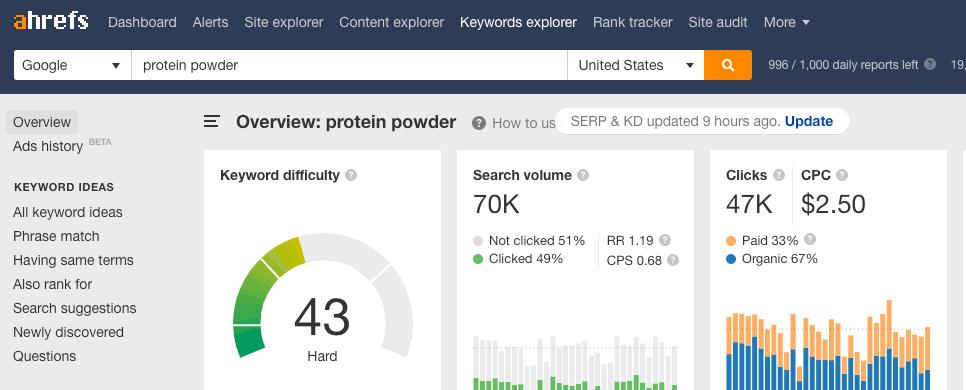
Task: Open the United States country dropdown
Action: pos(635,65)
